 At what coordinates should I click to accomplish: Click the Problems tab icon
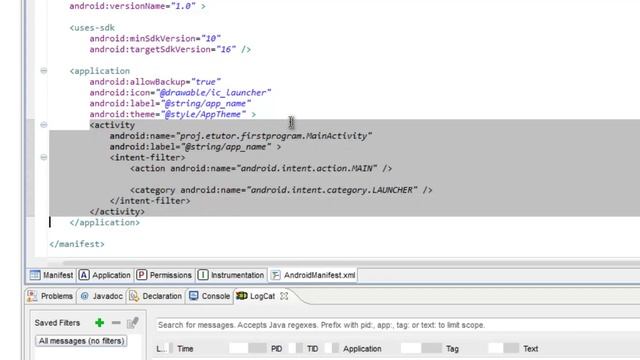(32, 296)
